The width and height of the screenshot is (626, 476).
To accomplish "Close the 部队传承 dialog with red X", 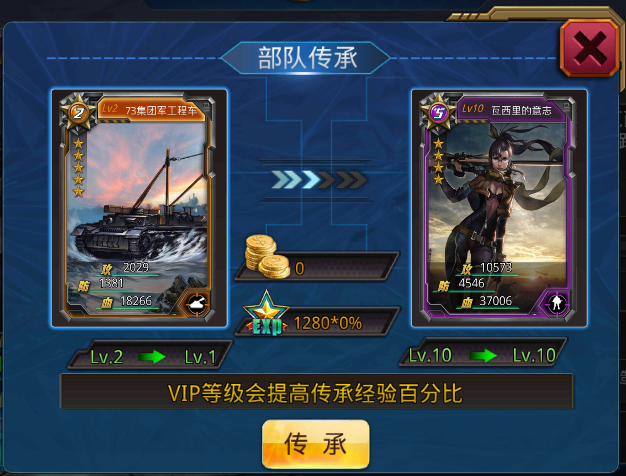I will coord(589,49).
